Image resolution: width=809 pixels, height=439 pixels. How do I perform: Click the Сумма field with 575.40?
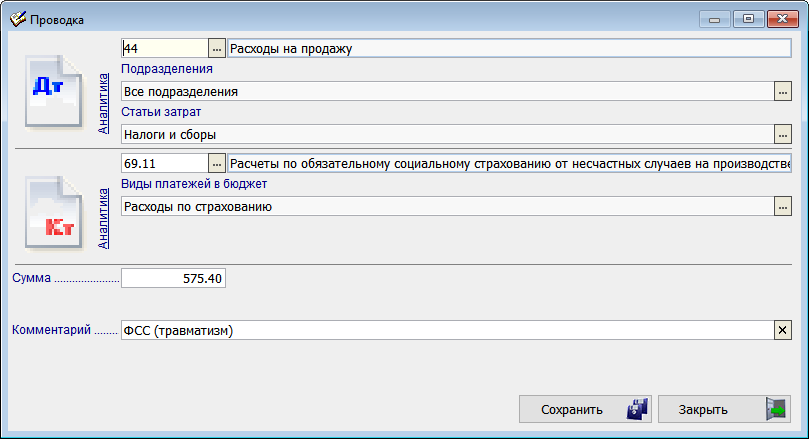coord(173,279)
